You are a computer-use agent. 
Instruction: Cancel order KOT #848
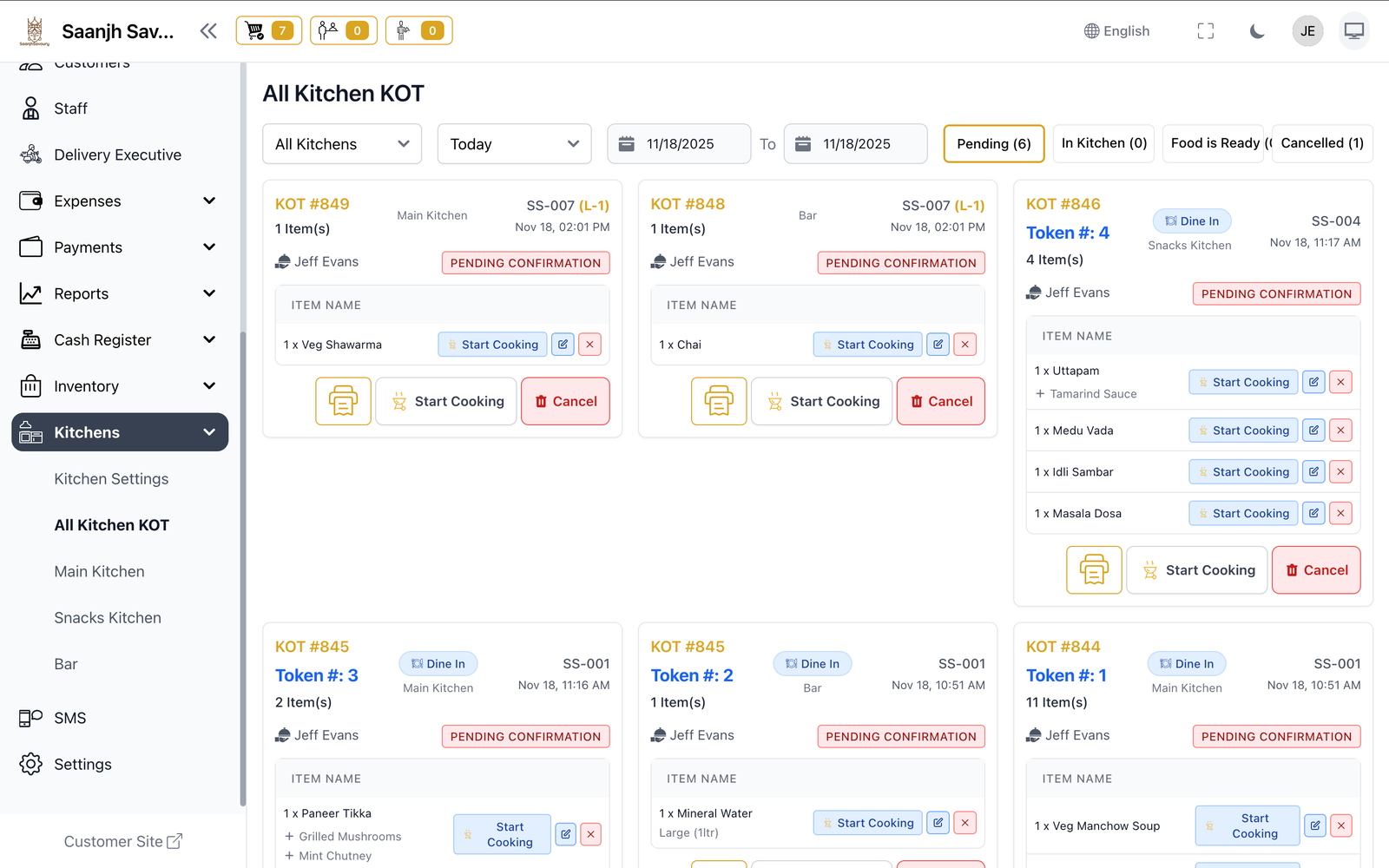point(940,401)
